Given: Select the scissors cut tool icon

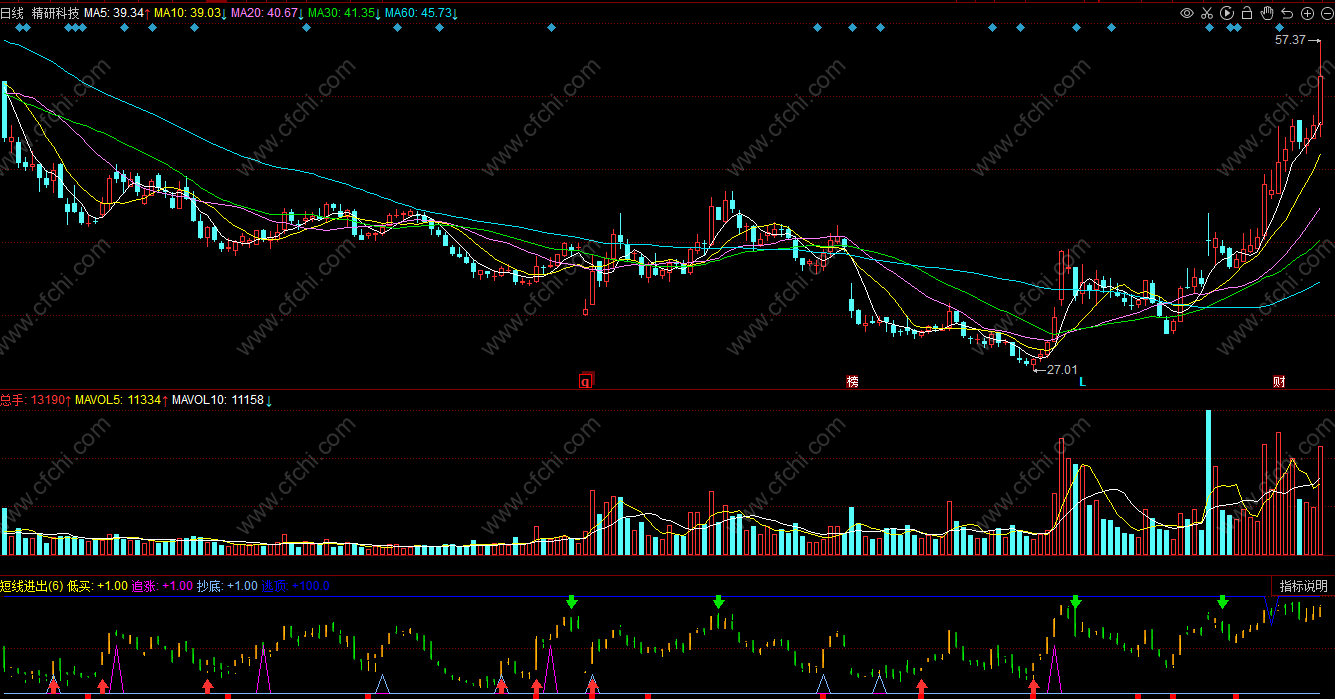Looking at the screenshot, I should coord(1207,13).
